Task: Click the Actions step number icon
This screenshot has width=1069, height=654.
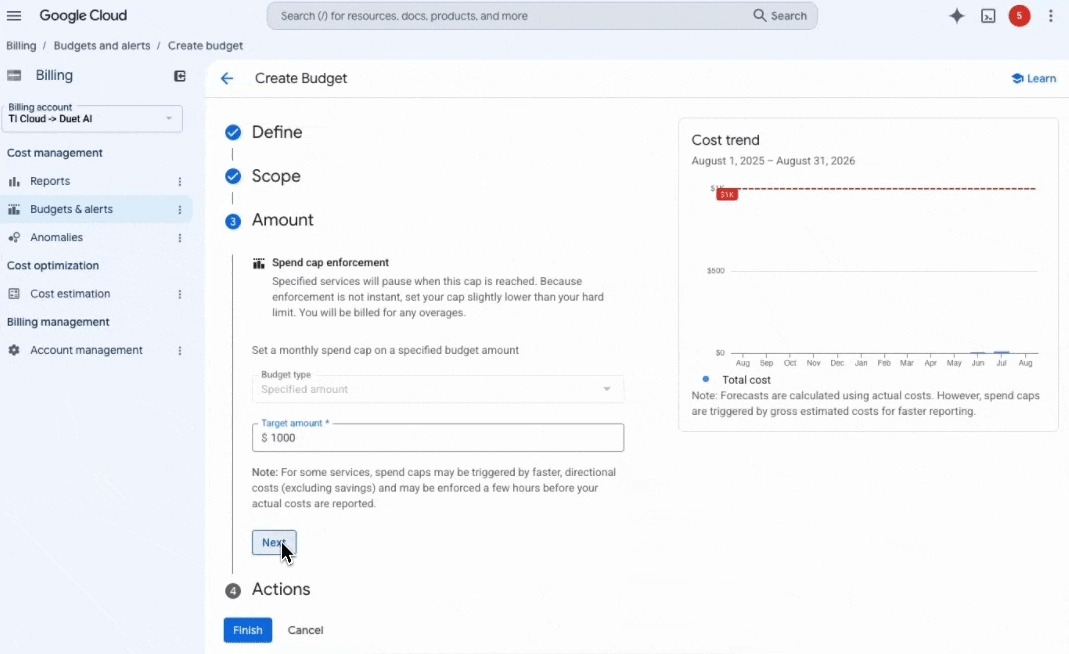Action: 233,591
